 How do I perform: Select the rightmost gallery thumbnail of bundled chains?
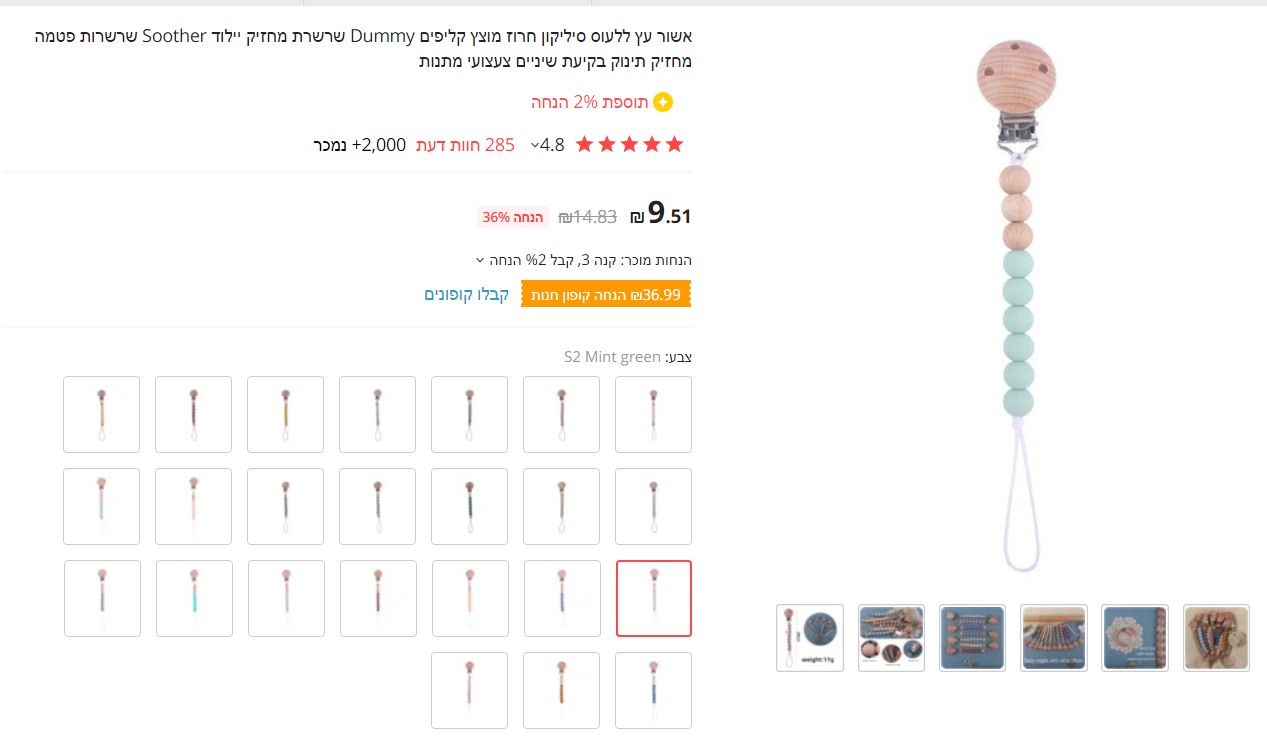click(1216, 638)
